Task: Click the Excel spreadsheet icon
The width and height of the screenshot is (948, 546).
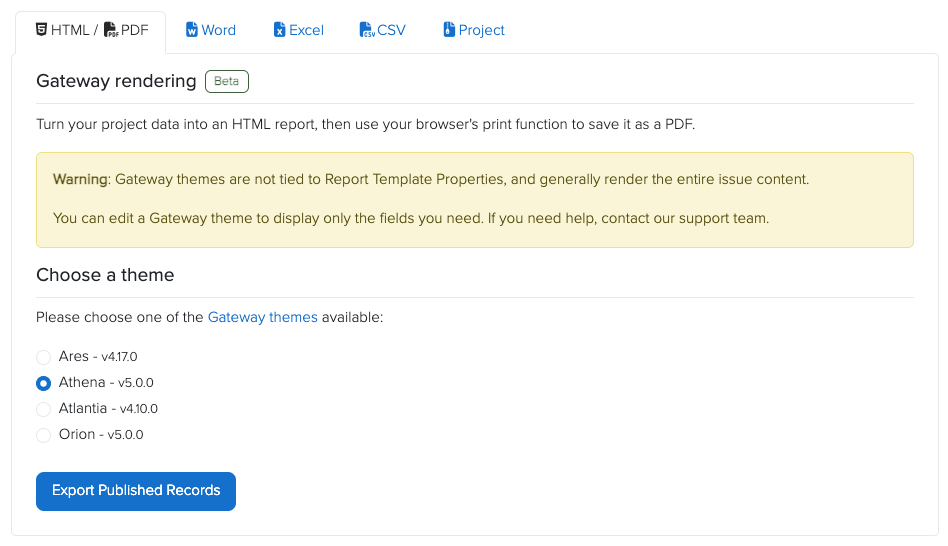Action: click(x=279, y=30)
